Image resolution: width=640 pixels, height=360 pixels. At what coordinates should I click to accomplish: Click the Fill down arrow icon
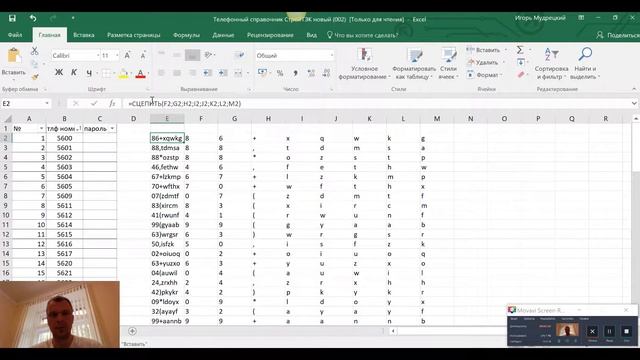(x=521, y=62)
